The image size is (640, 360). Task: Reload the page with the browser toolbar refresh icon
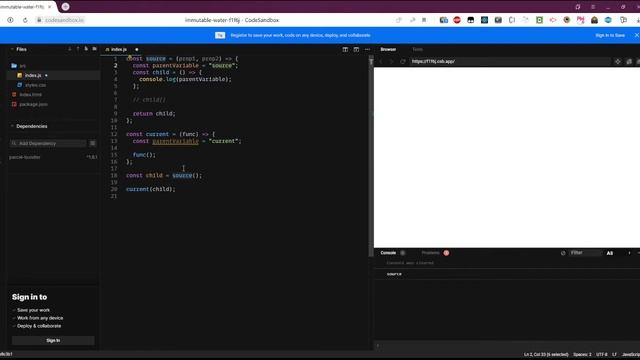click(25, 20)
